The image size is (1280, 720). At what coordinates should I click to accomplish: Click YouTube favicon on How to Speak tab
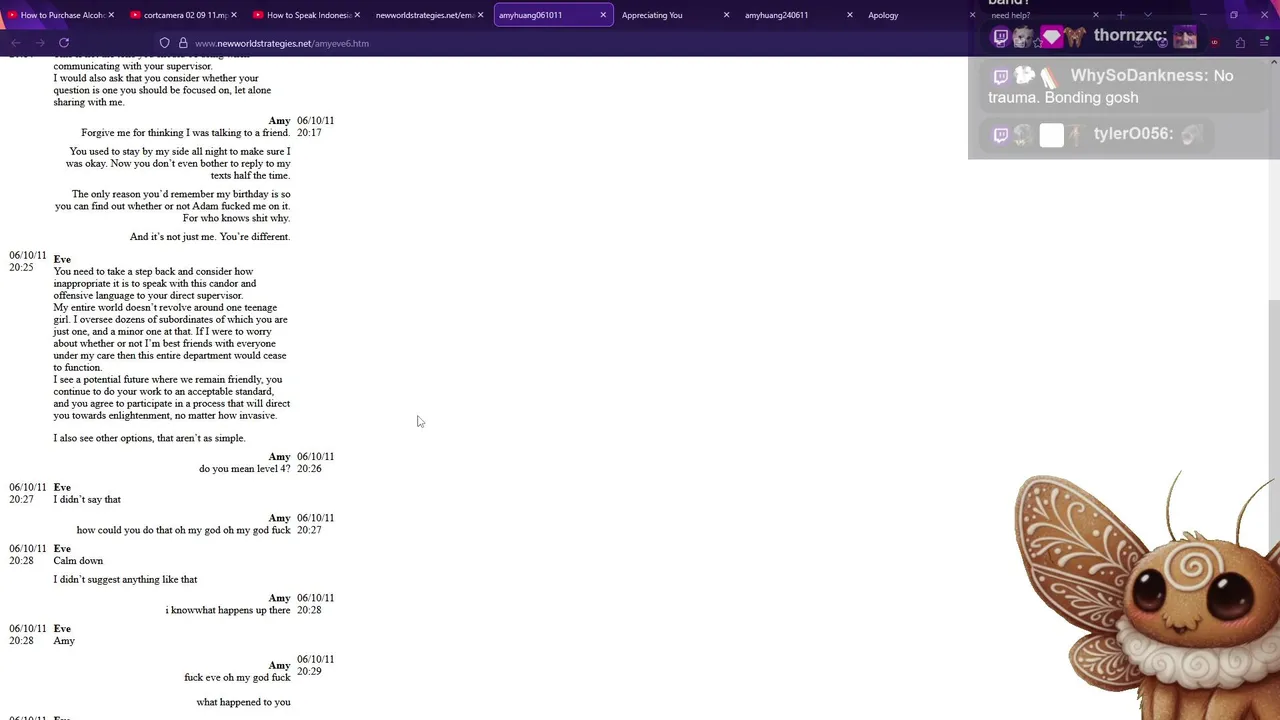259,15
